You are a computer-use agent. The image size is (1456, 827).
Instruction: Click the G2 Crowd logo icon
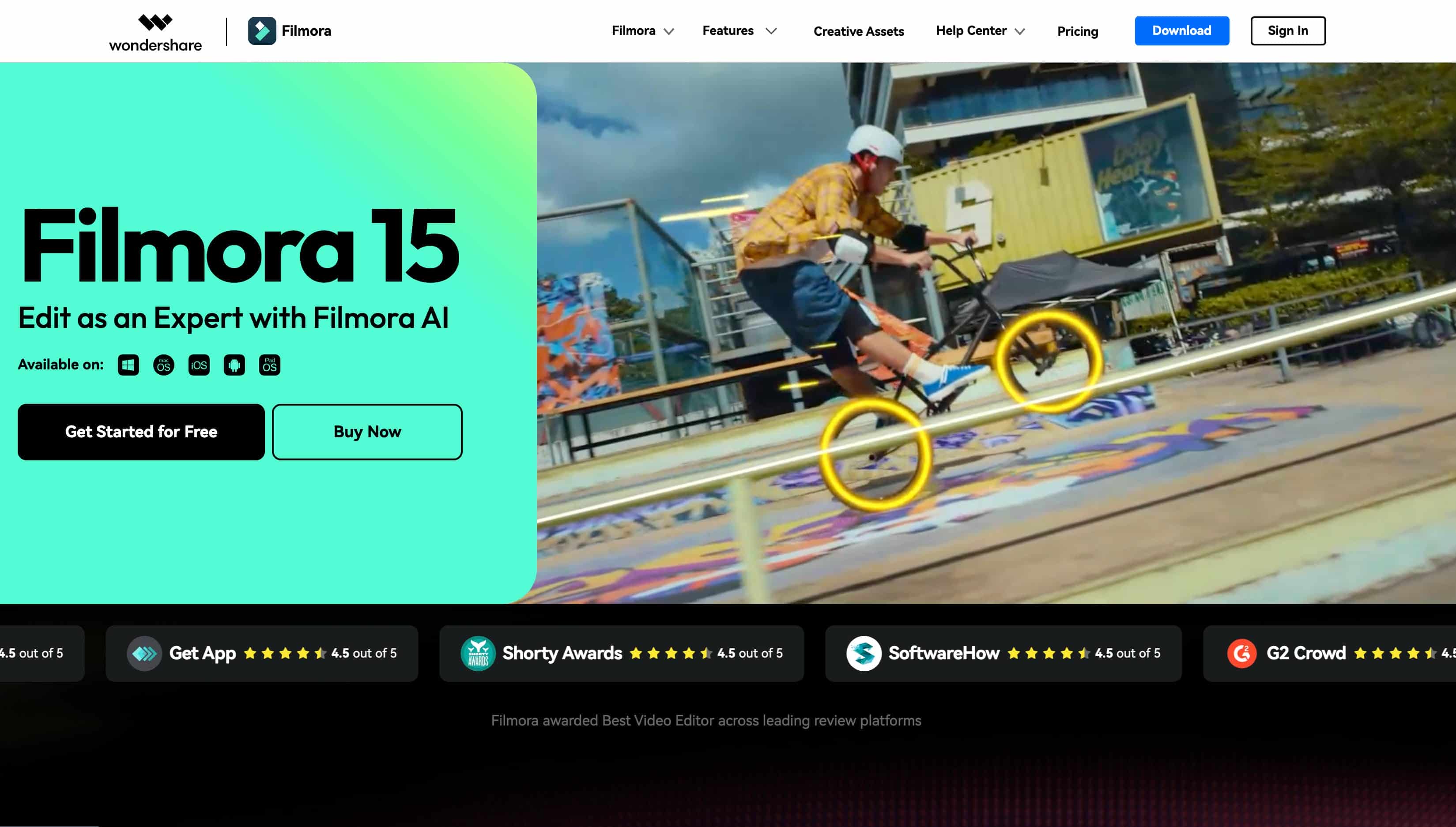1241,653
